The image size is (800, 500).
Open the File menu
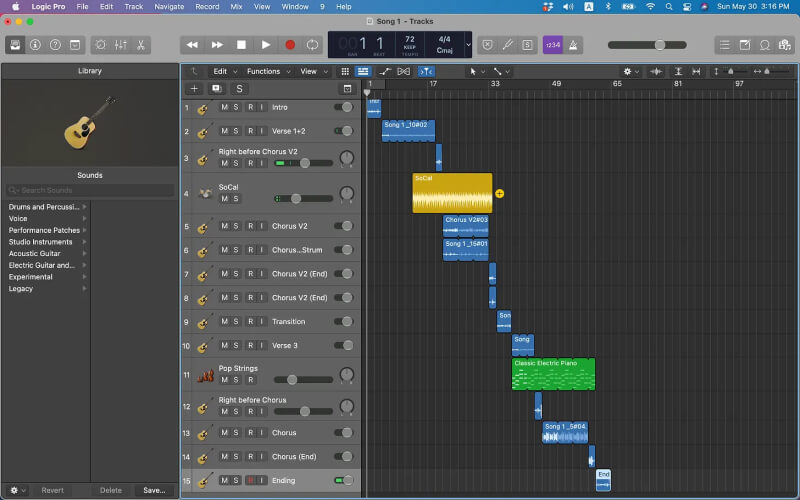coord(82,7)
